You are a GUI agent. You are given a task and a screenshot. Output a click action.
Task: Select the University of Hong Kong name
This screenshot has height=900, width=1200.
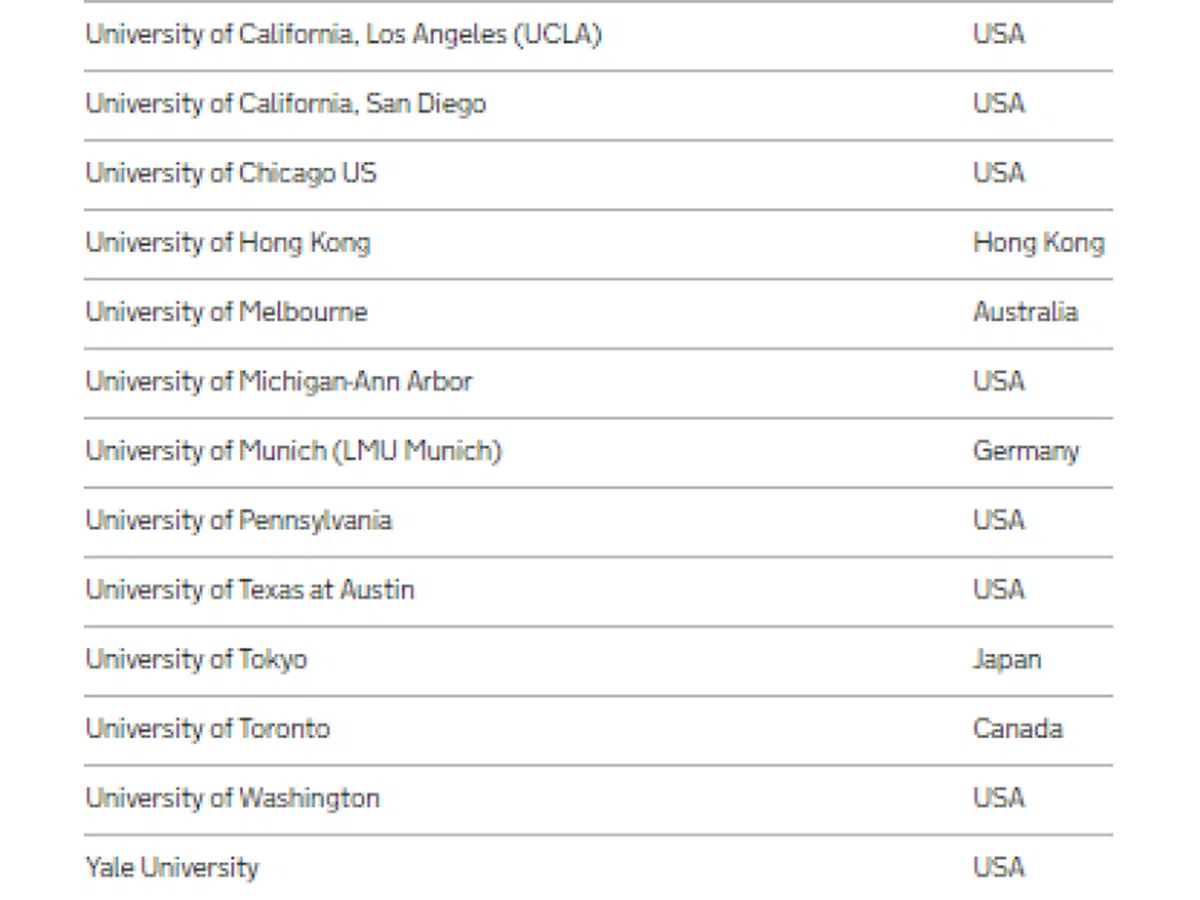(228, 243)
